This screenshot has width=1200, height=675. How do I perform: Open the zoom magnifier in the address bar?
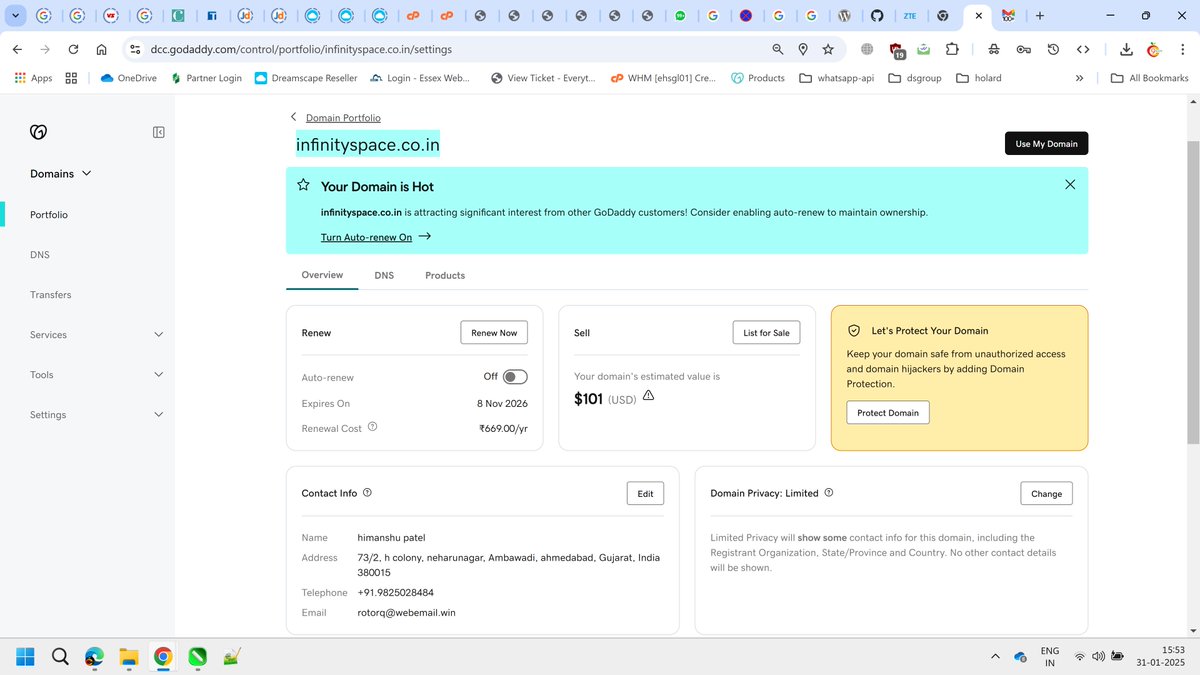tap(778, 49)
